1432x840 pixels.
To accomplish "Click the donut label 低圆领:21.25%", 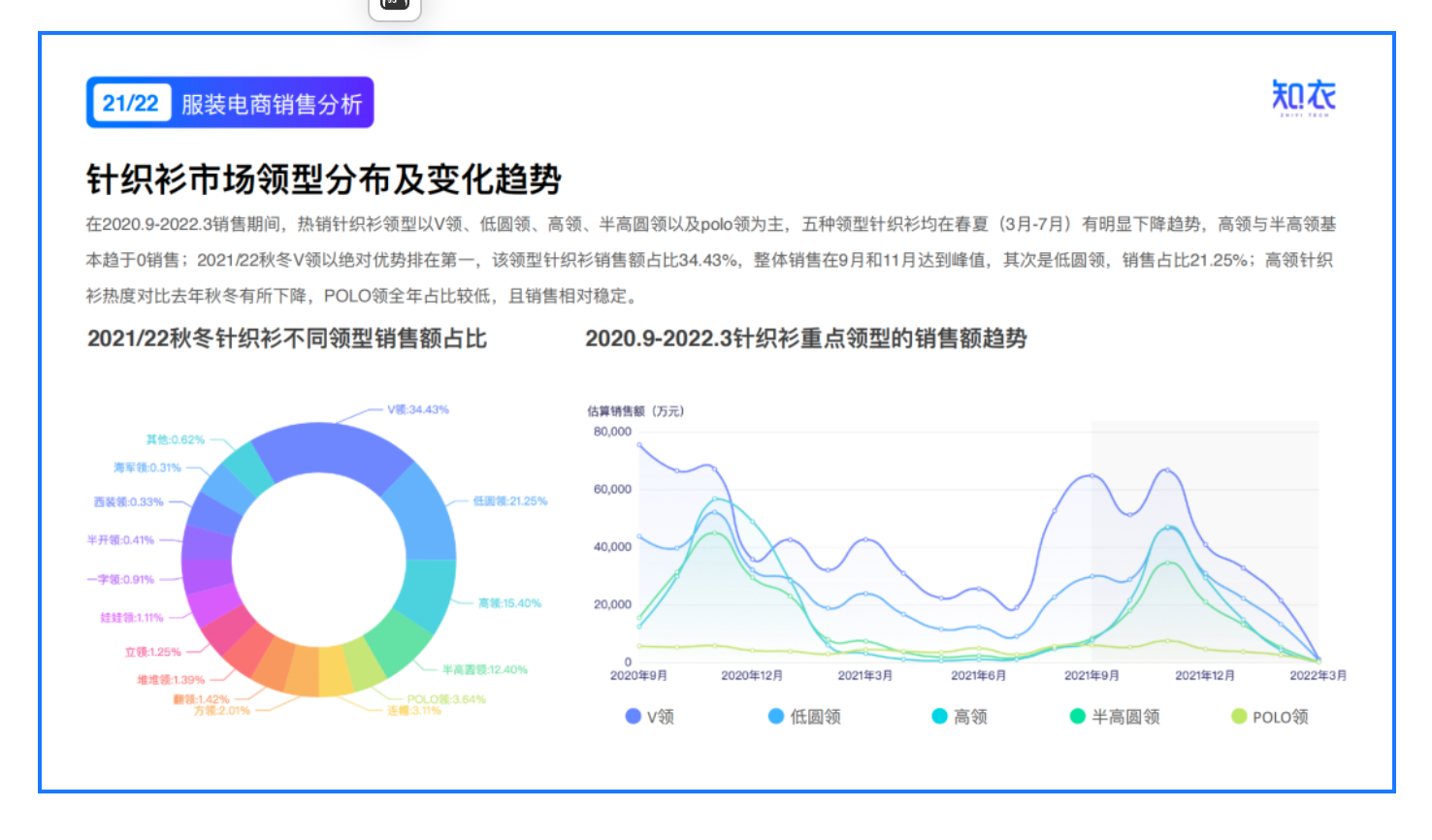I will (510, 501).
